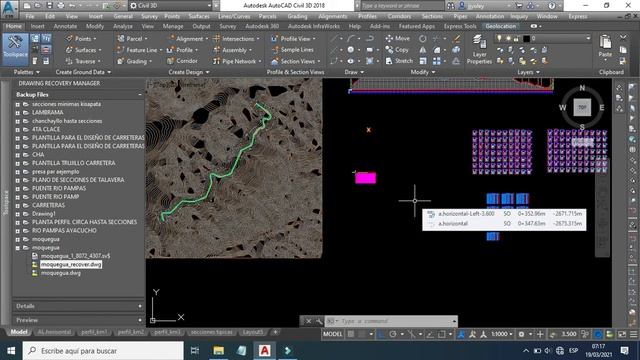Open the Civil 3D workspace dropdown
The width and height of the screenshot is (640, 360).
click(171, 6)
